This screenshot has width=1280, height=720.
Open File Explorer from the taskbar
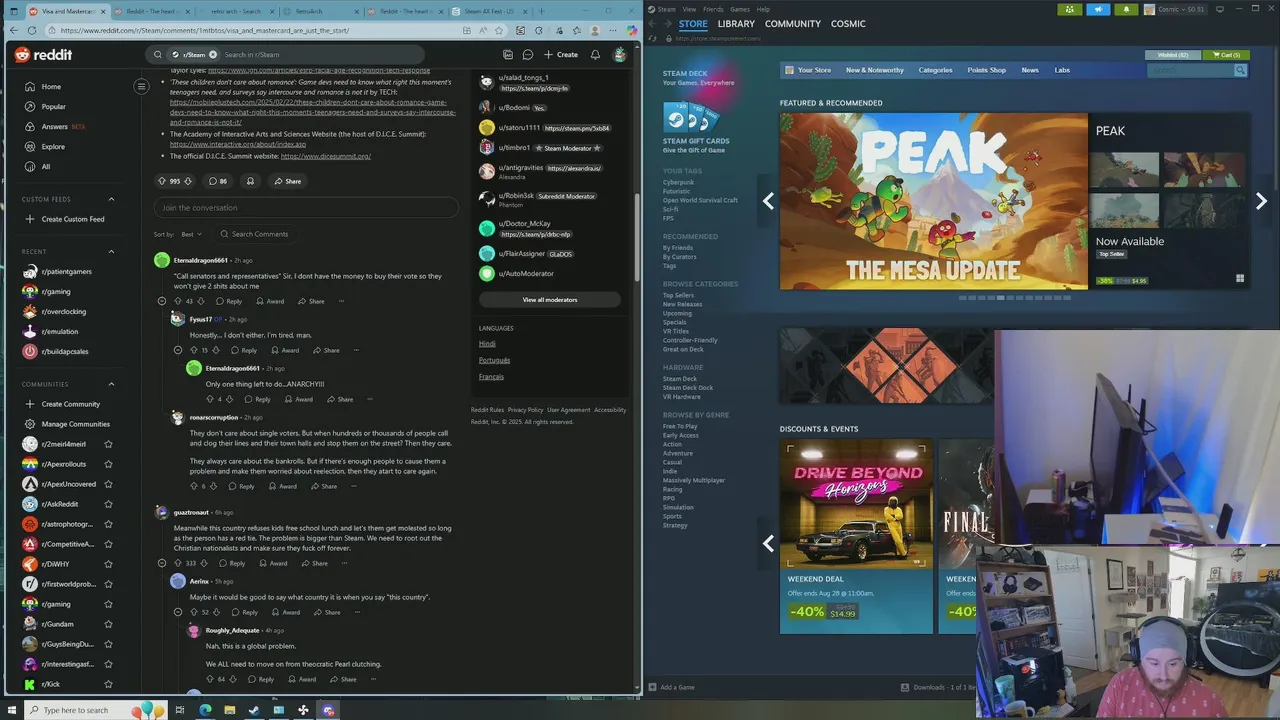coord(229,710)
